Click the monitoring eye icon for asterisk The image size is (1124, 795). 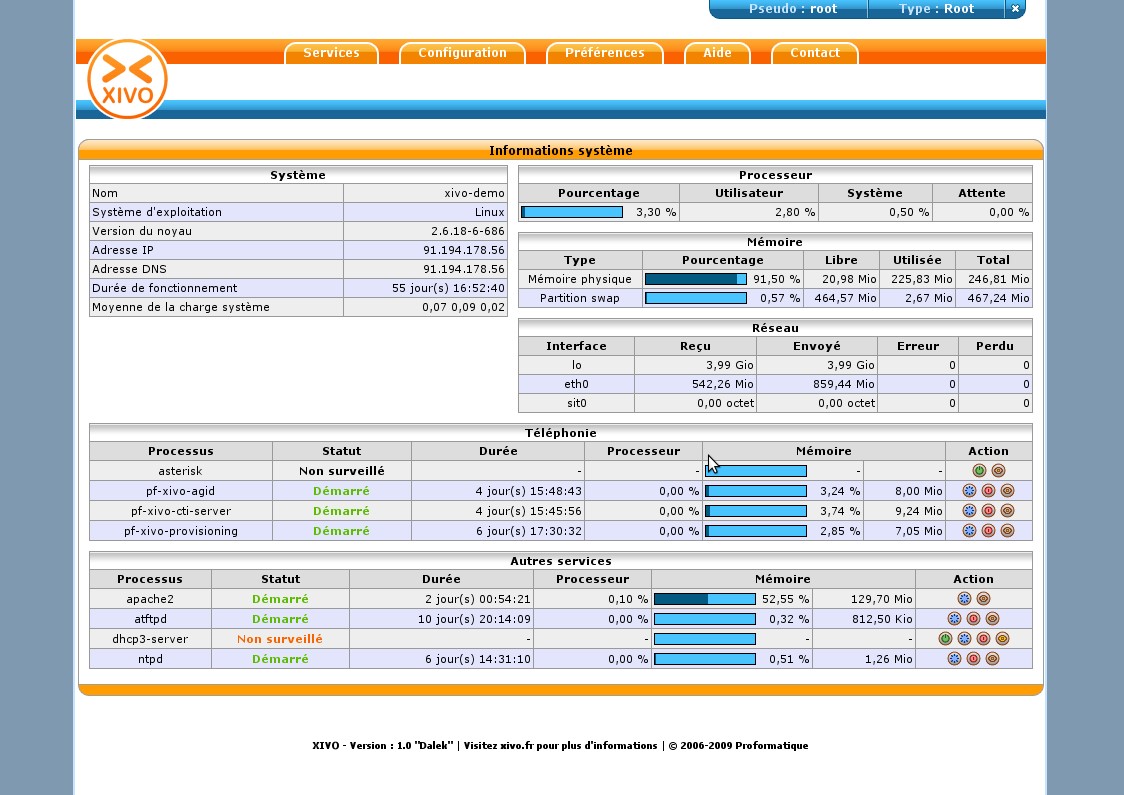click(x=998, y=471)
